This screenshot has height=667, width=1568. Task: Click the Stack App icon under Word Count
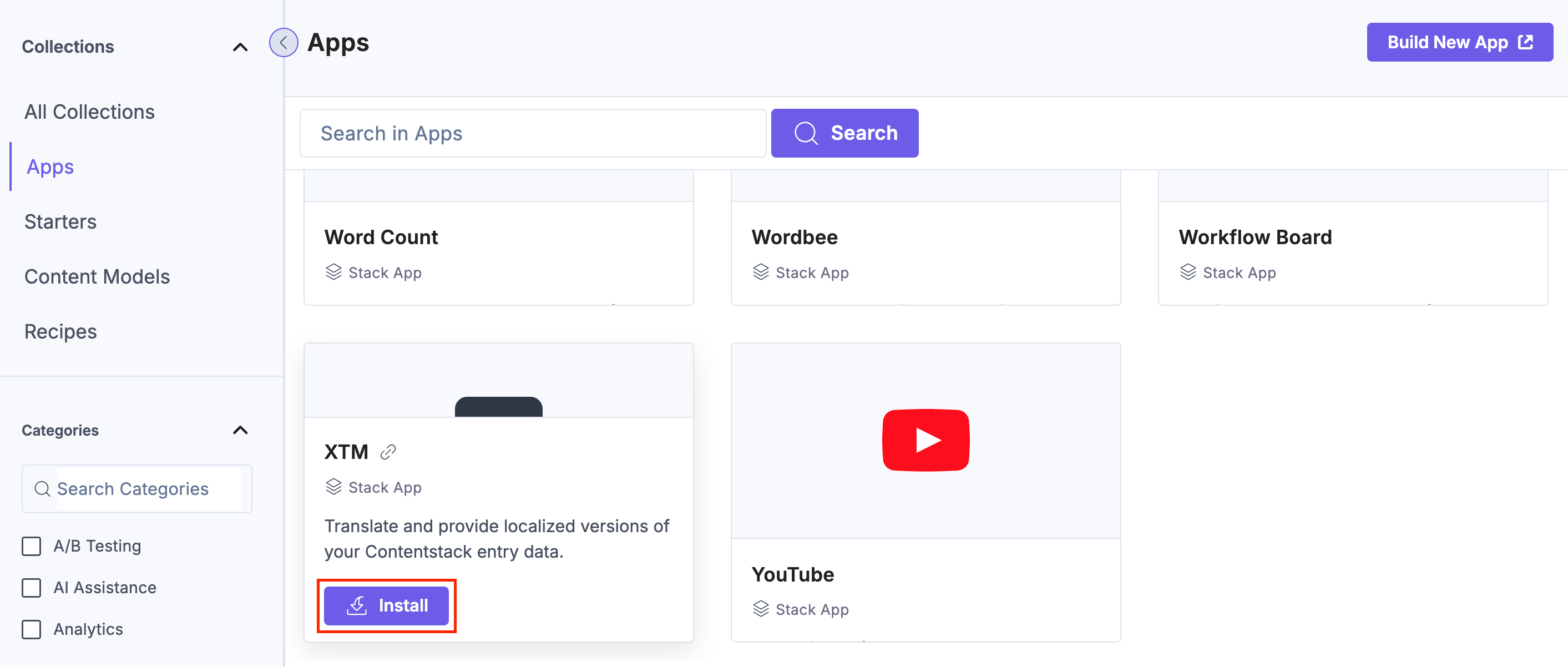tap(333, 272)
